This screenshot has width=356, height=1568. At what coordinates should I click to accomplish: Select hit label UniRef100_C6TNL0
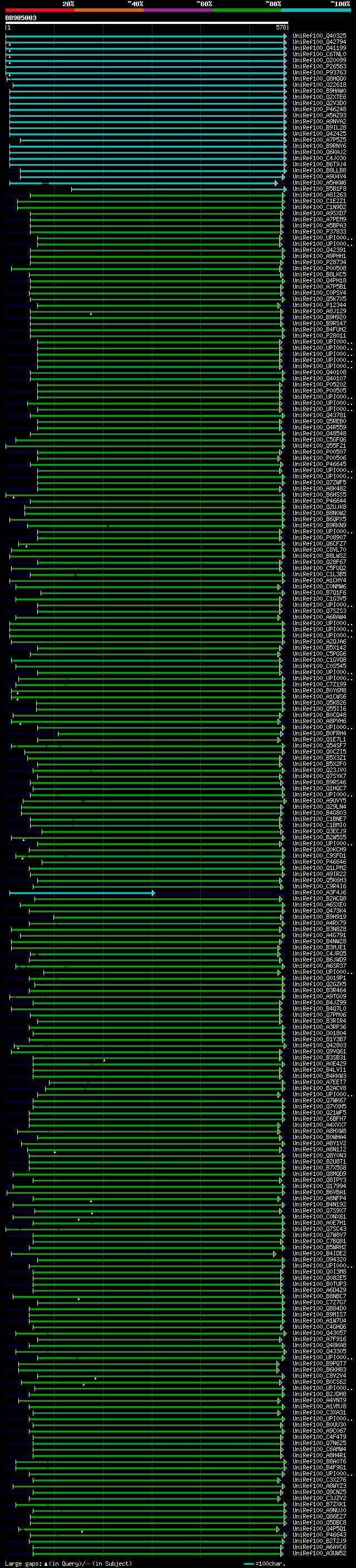click(319, 54)
